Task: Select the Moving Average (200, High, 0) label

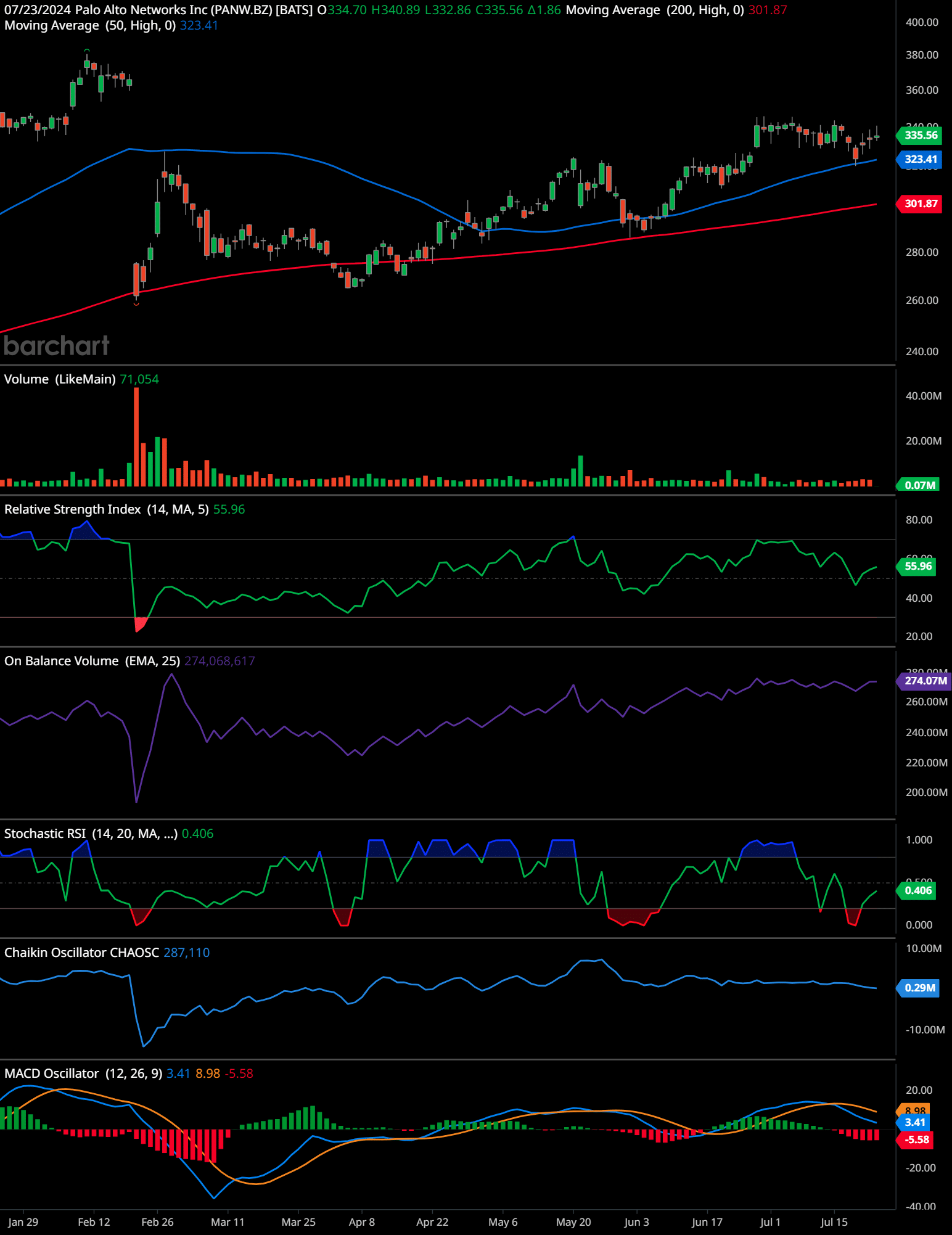Action: pos(655,10)
